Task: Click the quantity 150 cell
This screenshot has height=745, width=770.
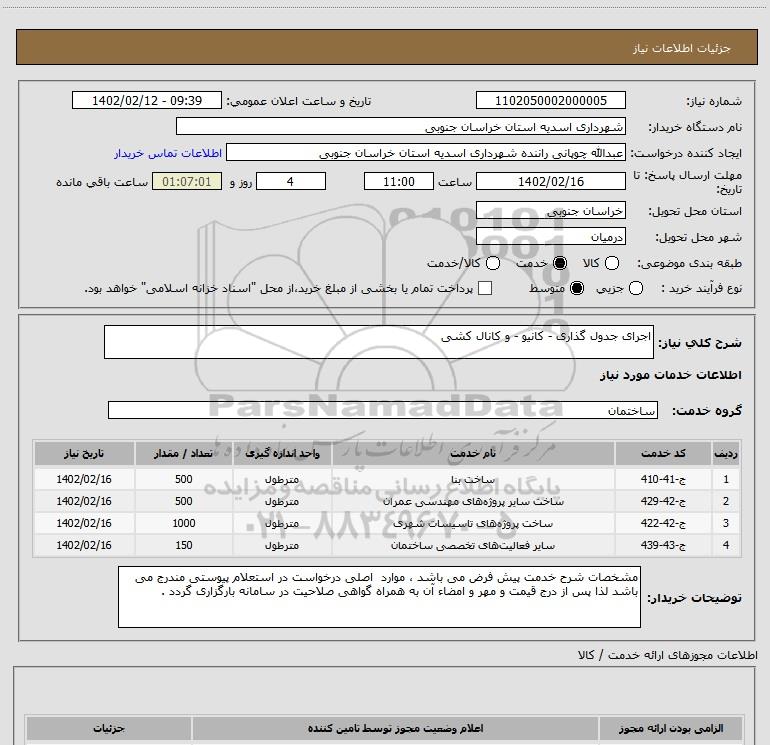Action: tap(184, 545)
